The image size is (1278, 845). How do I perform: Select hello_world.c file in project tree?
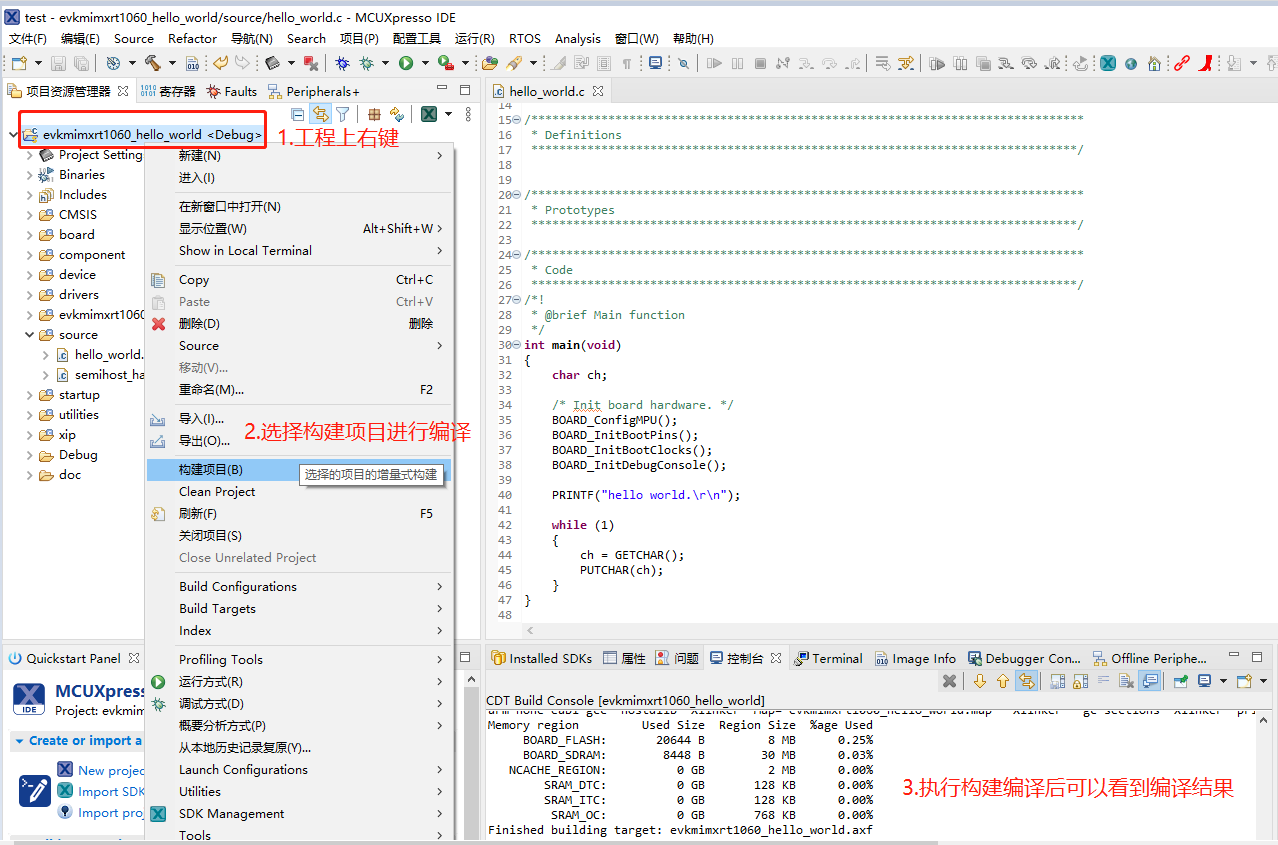(x=108, y=355)
